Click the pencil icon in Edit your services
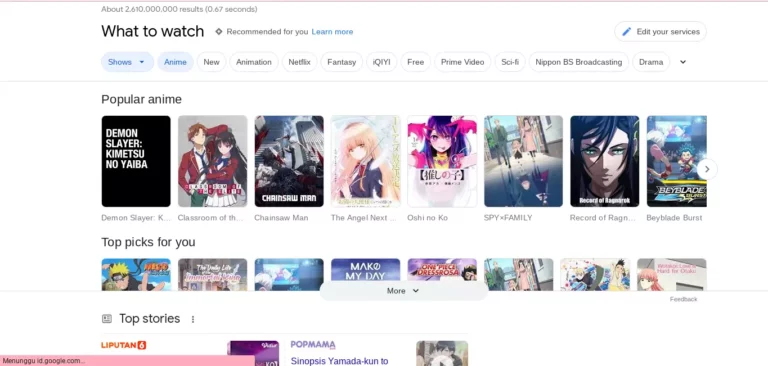The height and width of the screenshot is (366, 768). click(x=626, y=32)
